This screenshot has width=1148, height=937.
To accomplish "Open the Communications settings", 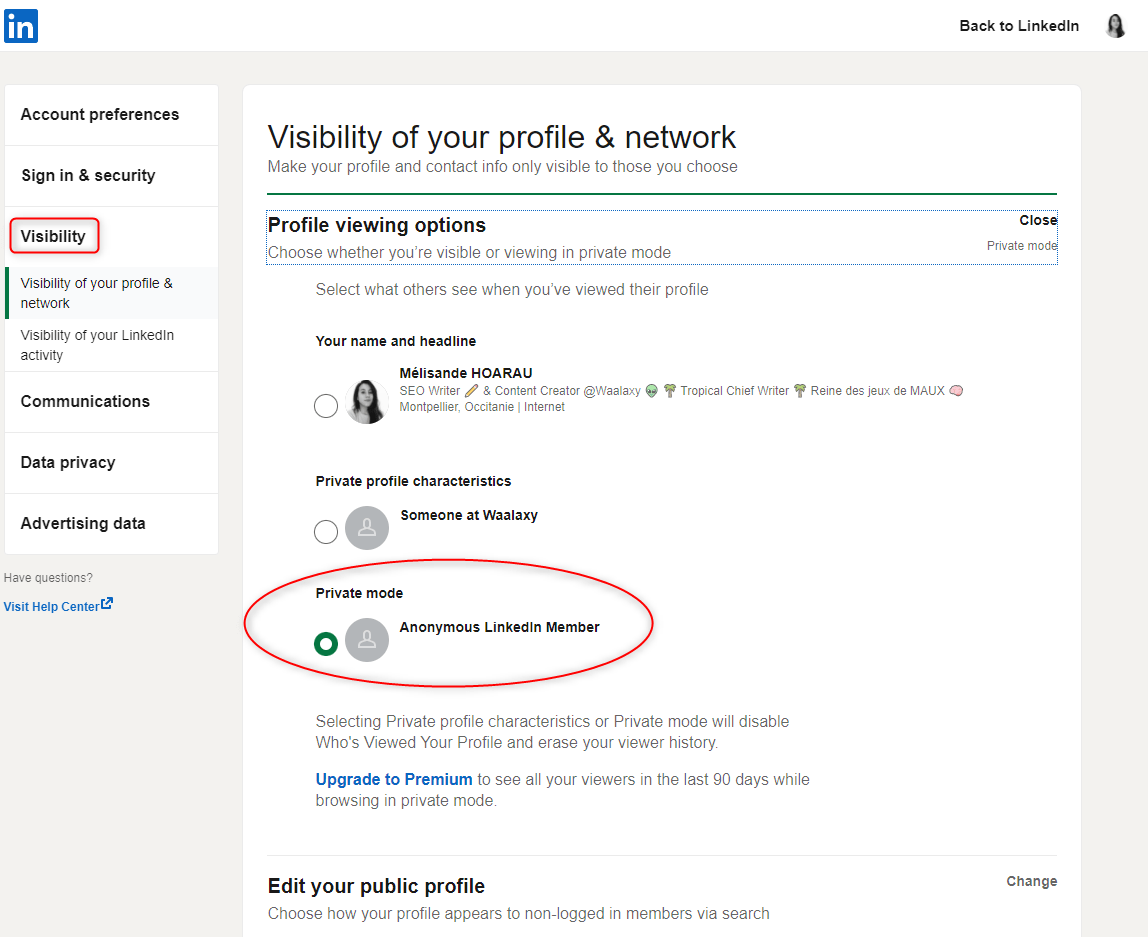I will (85, 401).
